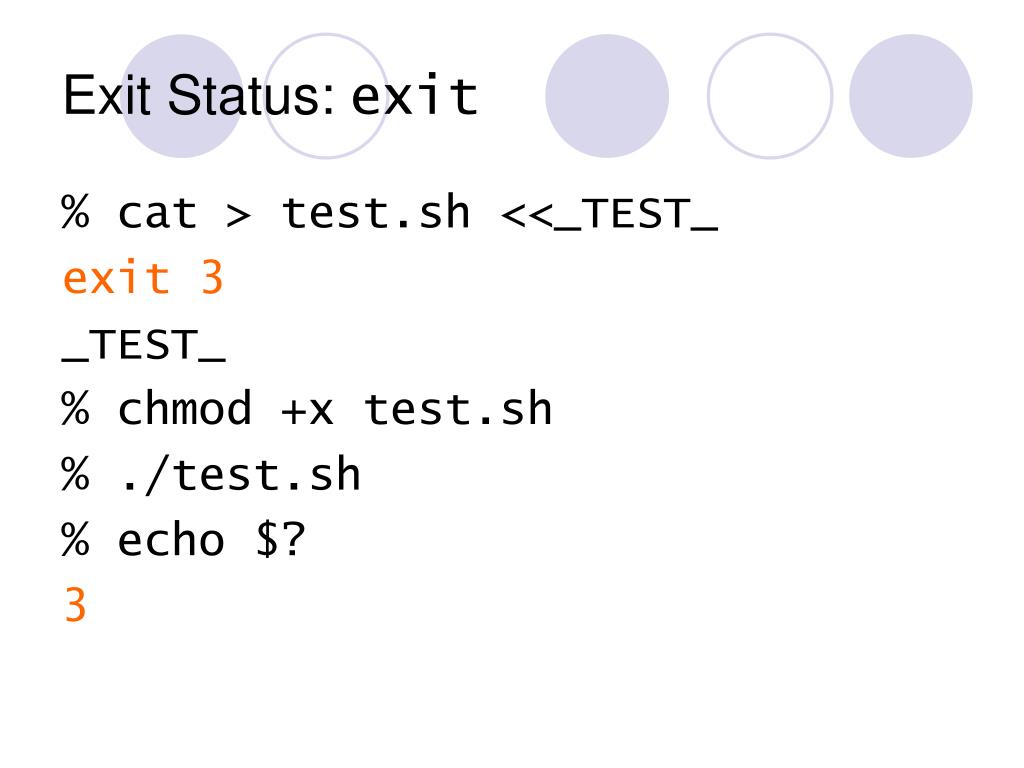Click the word 'Status:' in title
Viewport: 1024px width, 768px height.
coord(251,96)
